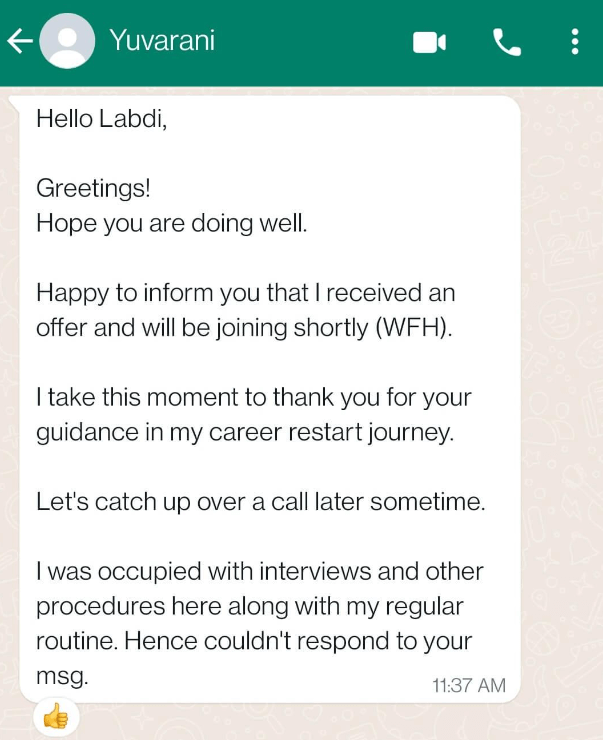The height and width of the screenshot is (740, 603).
Task: Open Yuvarani's profile picture avatar
Action: coord(68,42)
